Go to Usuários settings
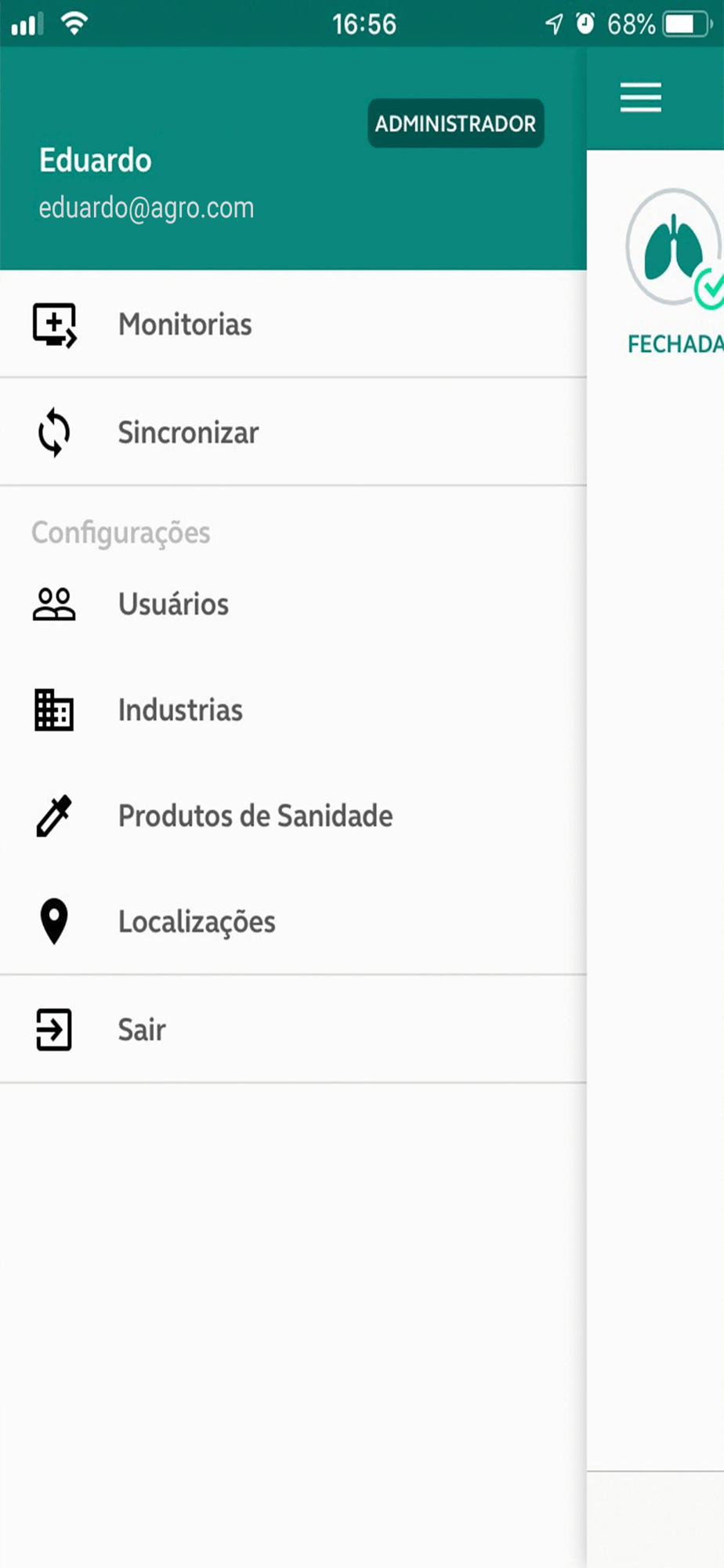This screenshot has height=1568, width=724. (x=173, y=604)
